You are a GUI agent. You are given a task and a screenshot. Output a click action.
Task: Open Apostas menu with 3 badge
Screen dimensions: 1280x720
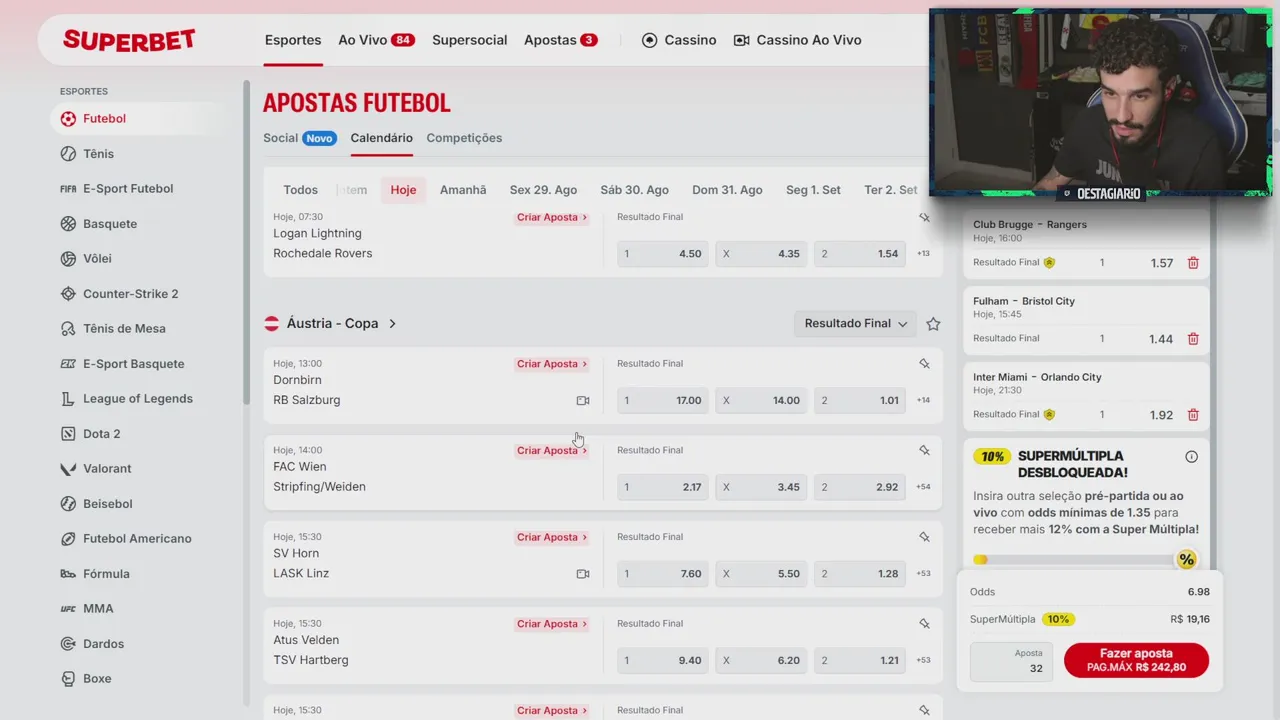561,40
